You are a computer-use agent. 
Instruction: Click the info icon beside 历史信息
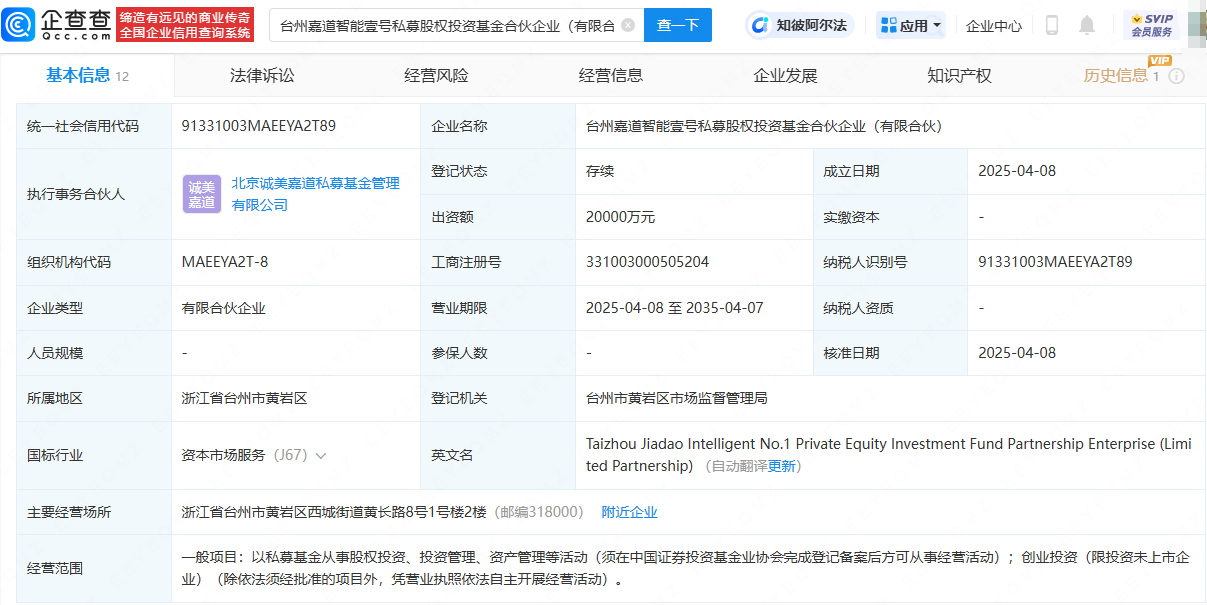pyautogui.click(x=1177, y=76)
